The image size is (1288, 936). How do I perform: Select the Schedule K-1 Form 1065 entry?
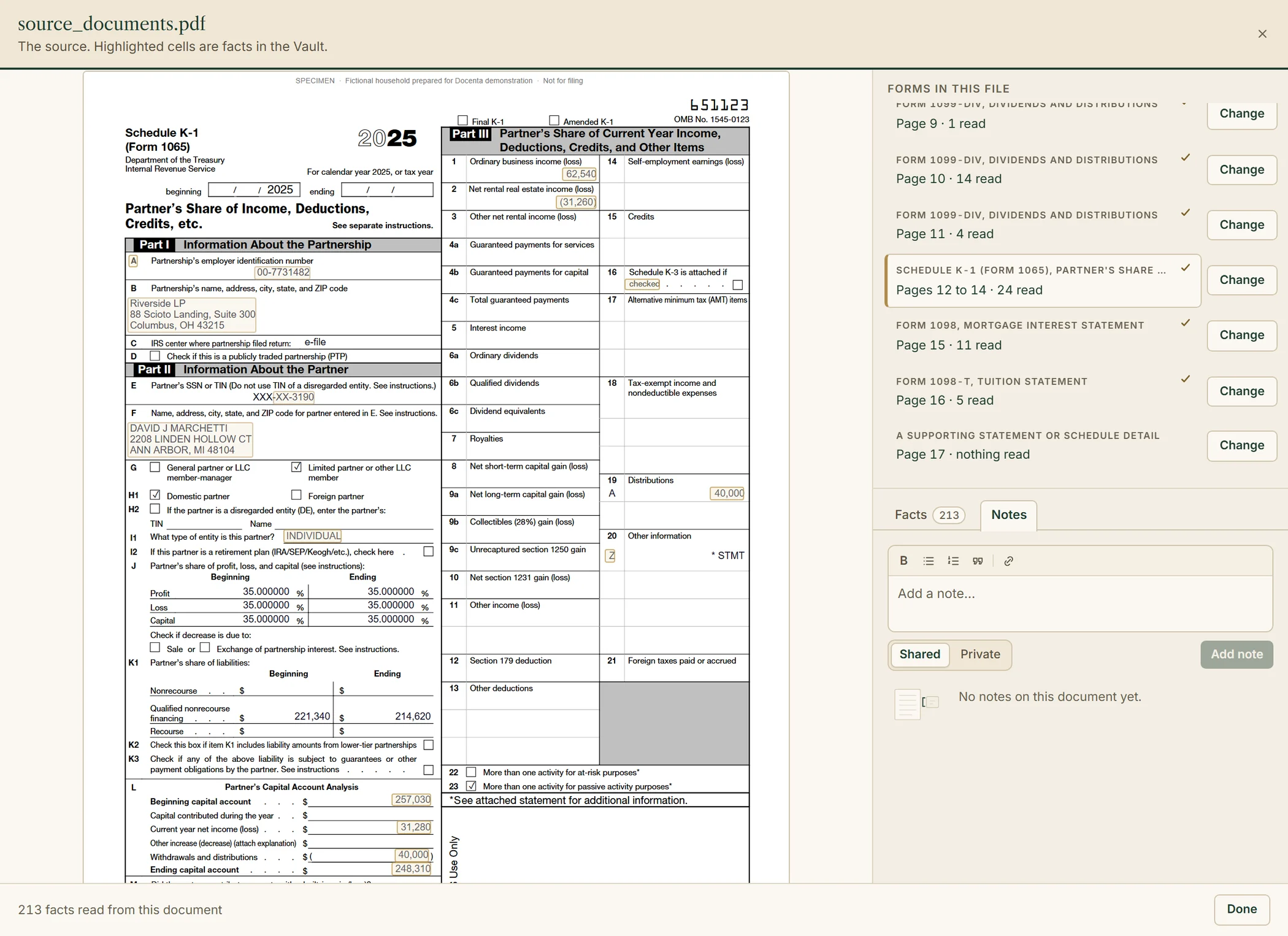pos(1043,280)
